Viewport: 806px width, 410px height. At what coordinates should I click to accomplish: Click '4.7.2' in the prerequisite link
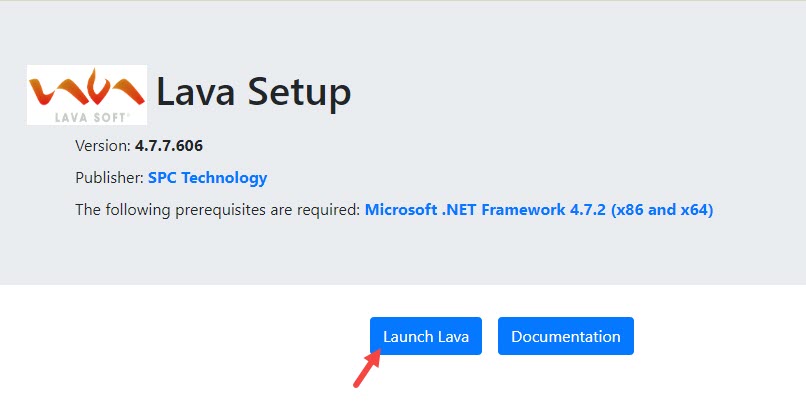(x=588, y=210)
